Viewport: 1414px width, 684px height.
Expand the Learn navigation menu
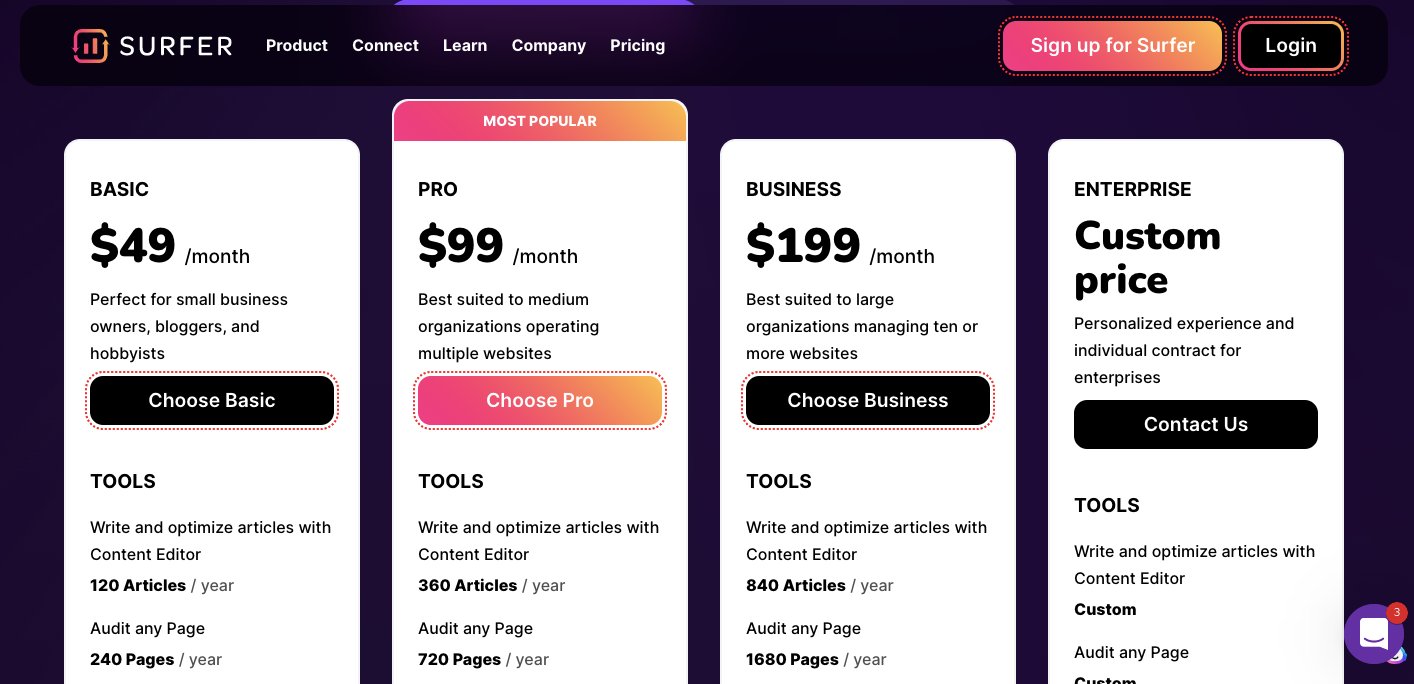click(x=465, y=45)
